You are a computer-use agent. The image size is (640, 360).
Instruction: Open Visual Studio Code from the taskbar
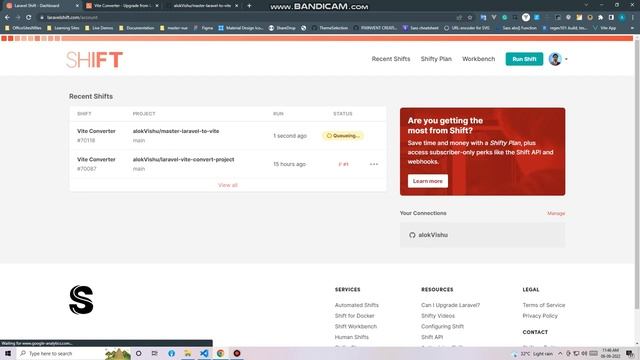pyautogui.click(x=204, y=353)
